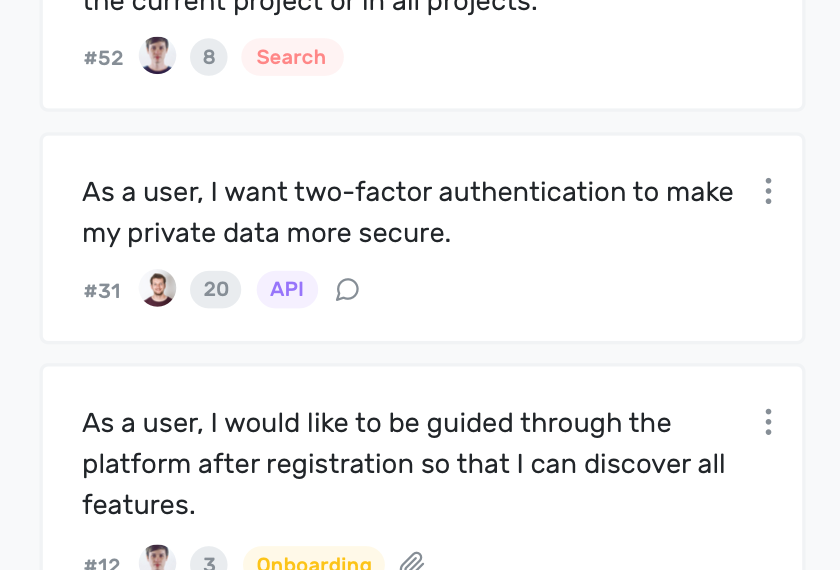Open the three-dot menu on the two-factor authentication story
Image resolution: width=840 pixels, height=570 pixels.
(x=768, y=191)
